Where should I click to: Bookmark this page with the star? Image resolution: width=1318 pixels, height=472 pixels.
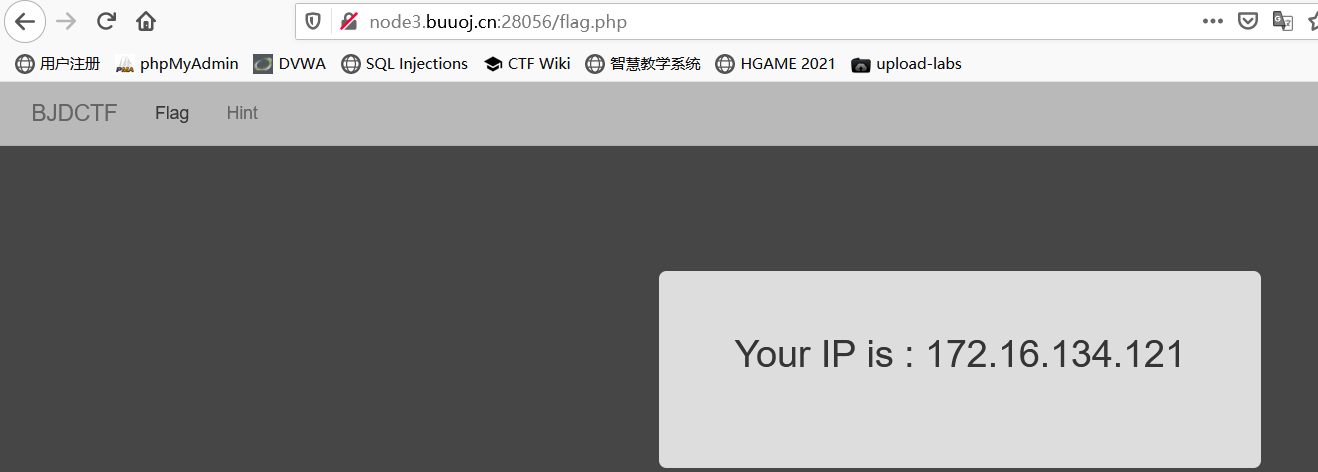1311,21
